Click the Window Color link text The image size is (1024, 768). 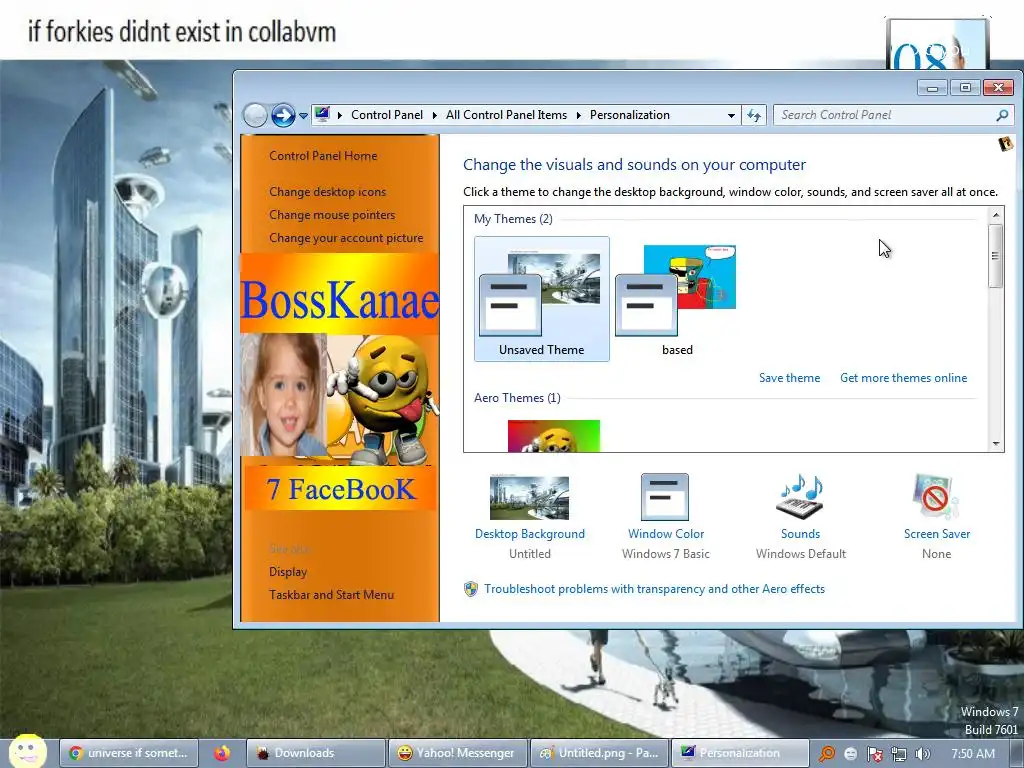click(x=665, y=534)
